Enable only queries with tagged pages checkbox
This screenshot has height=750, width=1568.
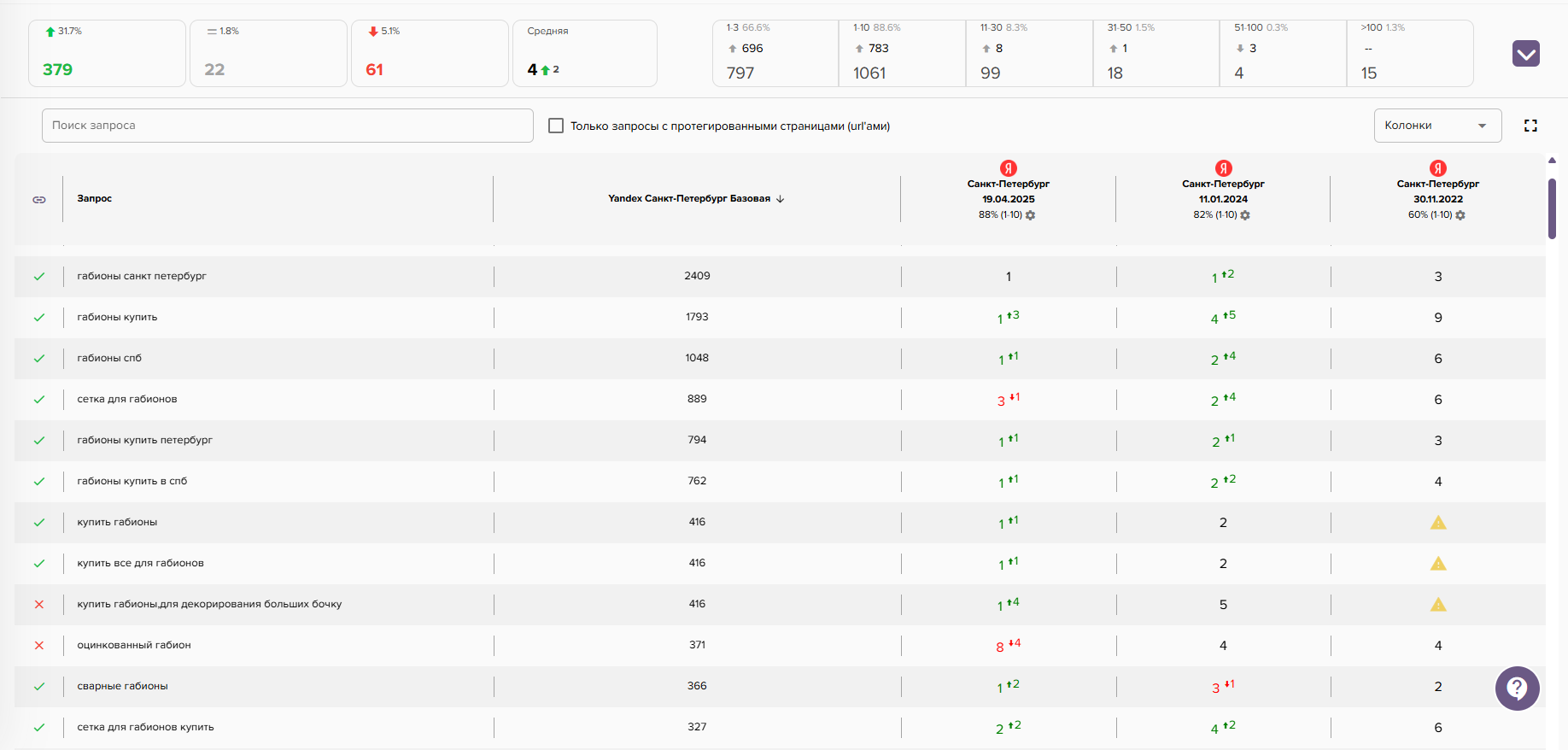(x=556, y=126)
